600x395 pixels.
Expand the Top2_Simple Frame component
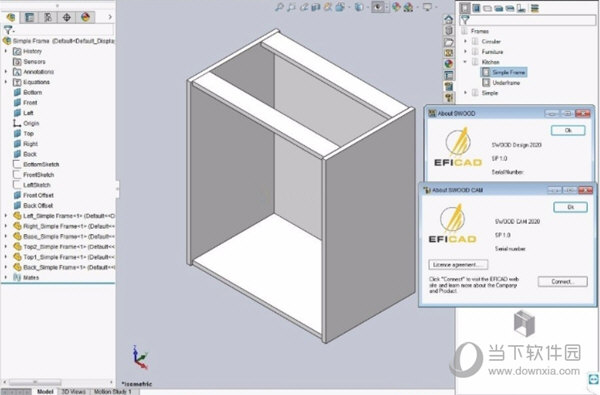(6, 247)
